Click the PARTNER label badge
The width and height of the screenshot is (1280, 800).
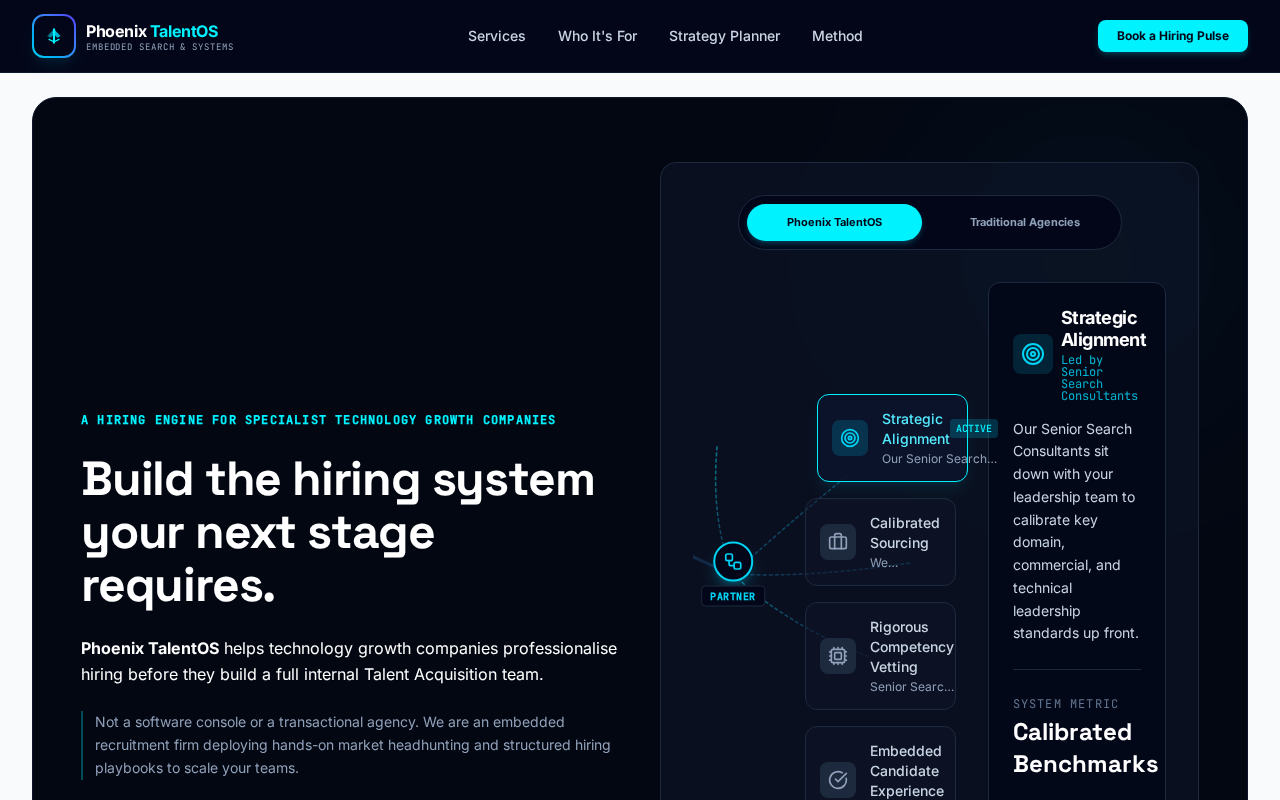click(733, 596)
